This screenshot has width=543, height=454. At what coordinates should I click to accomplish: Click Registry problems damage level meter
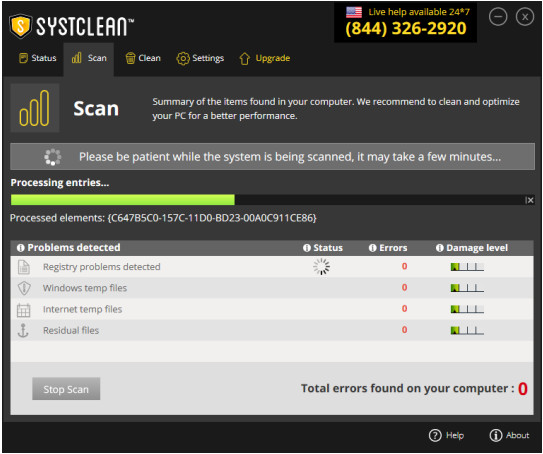click(x=467, y=267)
